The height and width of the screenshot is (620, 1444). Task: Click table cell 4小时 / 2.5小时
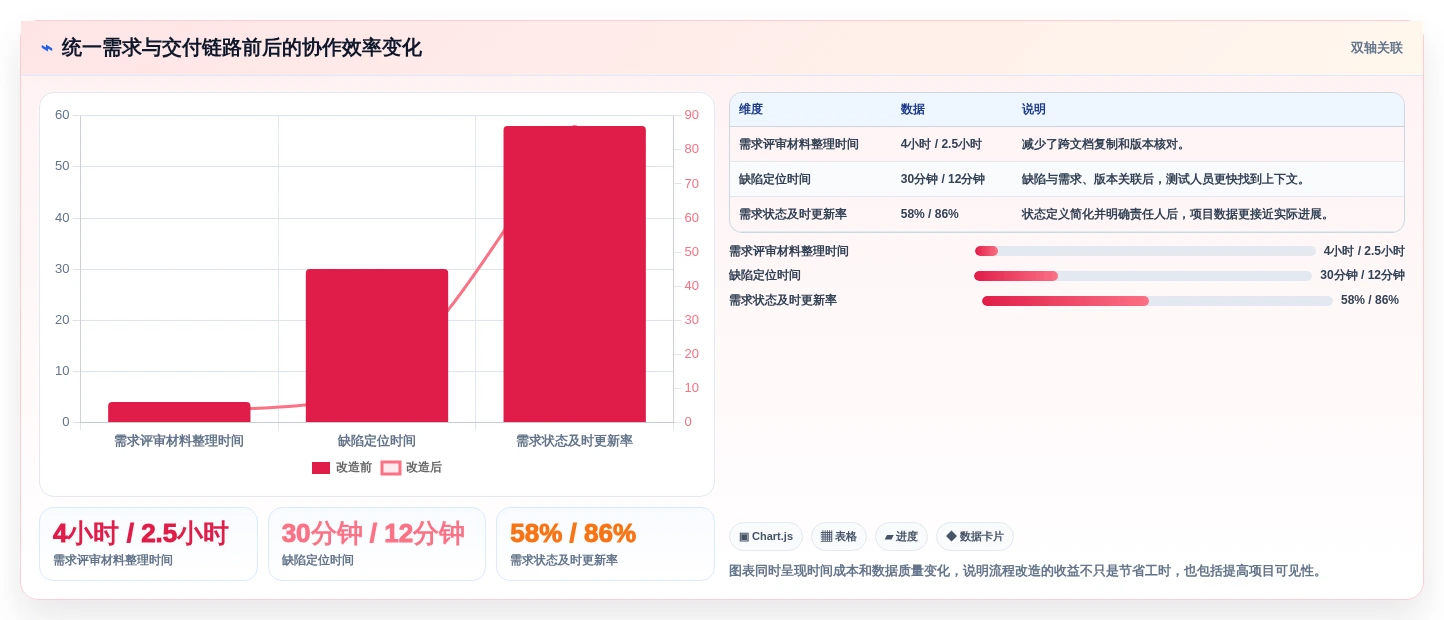[941, 144]
